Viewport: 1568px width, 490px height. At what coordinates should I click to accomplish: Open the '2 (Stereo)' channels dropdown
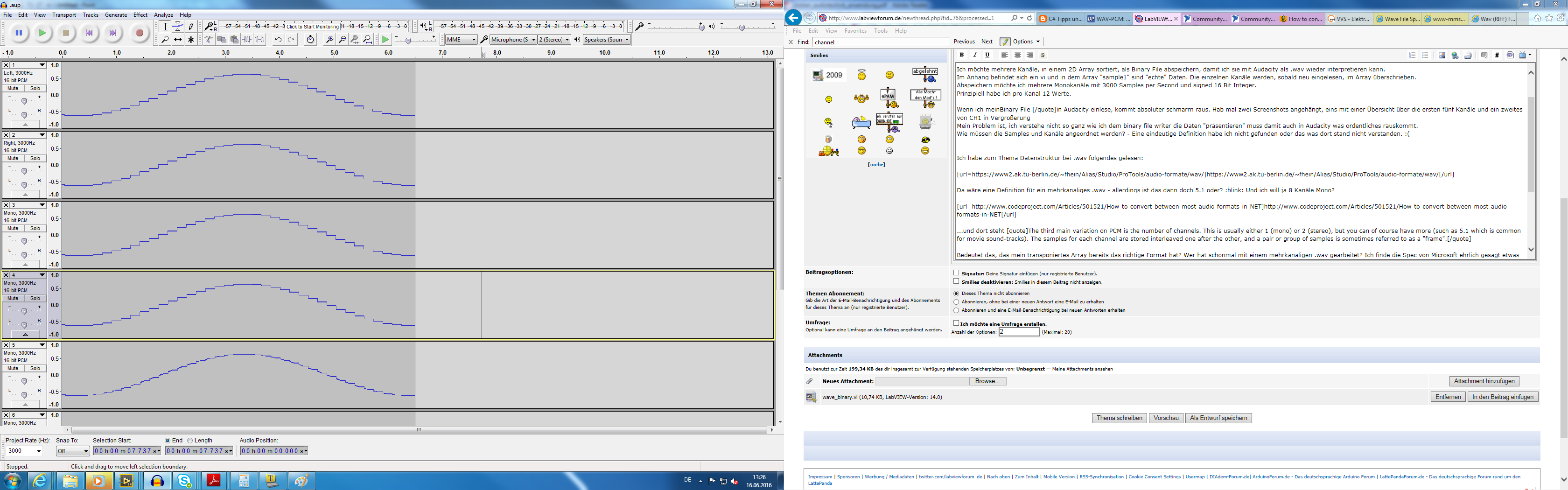(x=554, y=40)
